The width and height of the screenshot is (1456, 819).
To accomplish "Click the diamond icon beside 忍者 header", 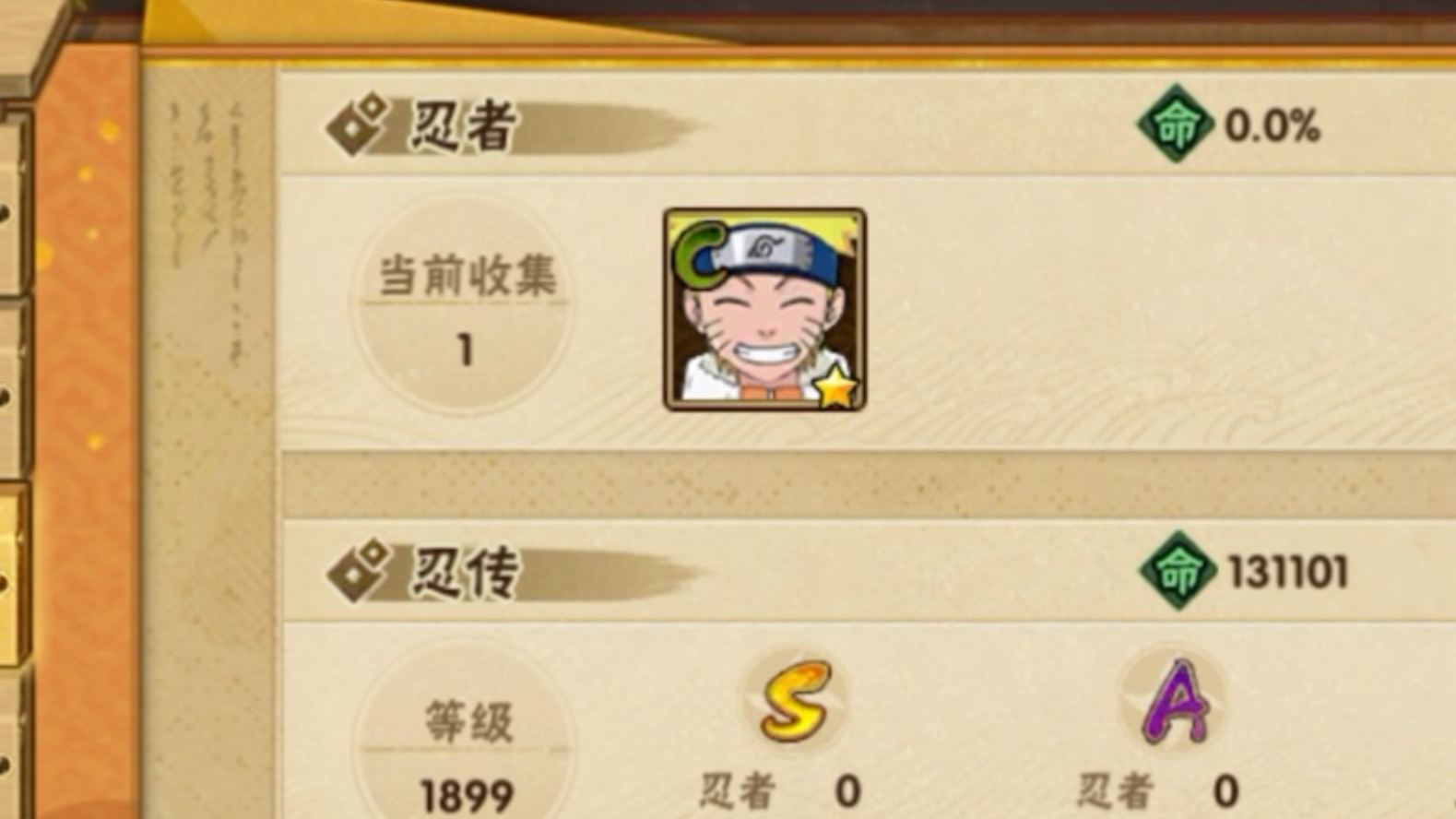I will pyautogui.click(x=357, y=125).
